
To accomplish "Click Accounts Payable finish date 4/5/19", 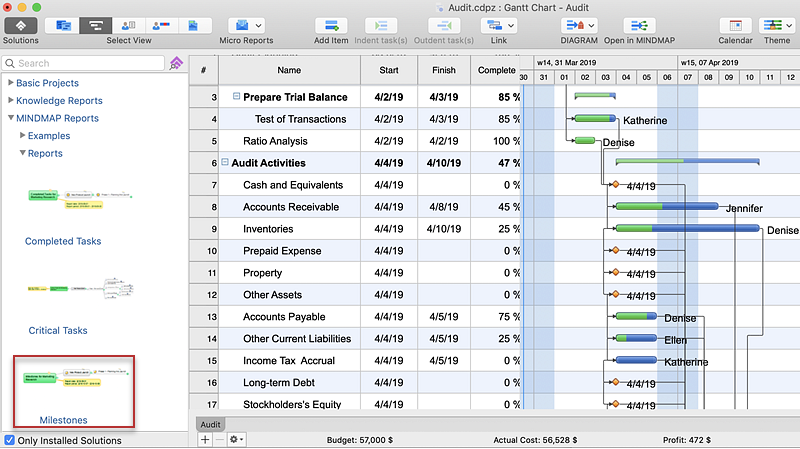I will coord(444,317).
